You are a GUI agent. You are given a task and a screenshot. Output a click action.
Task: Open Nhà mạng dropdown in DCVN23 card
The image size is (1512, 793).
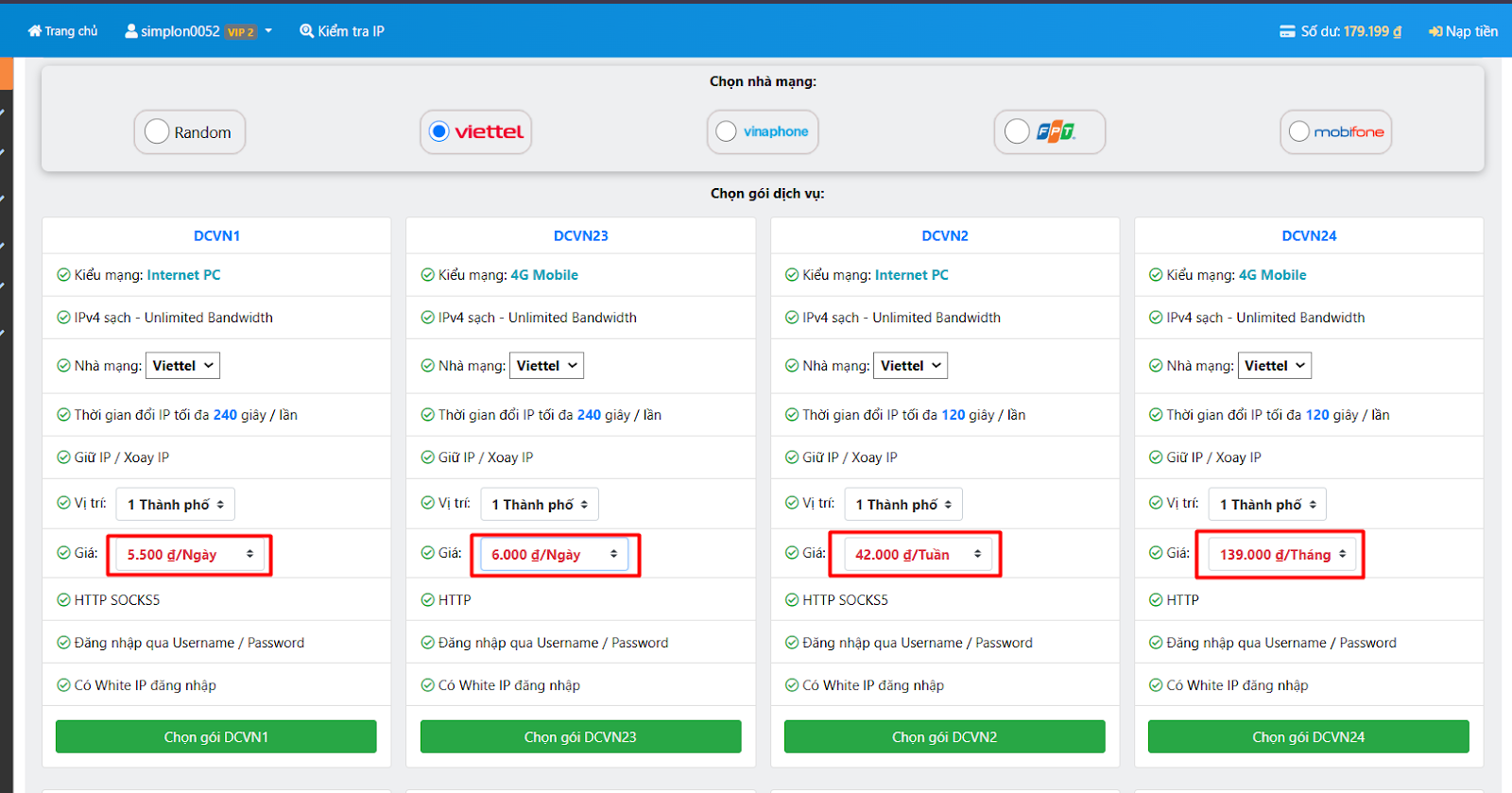tap(546, 366)
